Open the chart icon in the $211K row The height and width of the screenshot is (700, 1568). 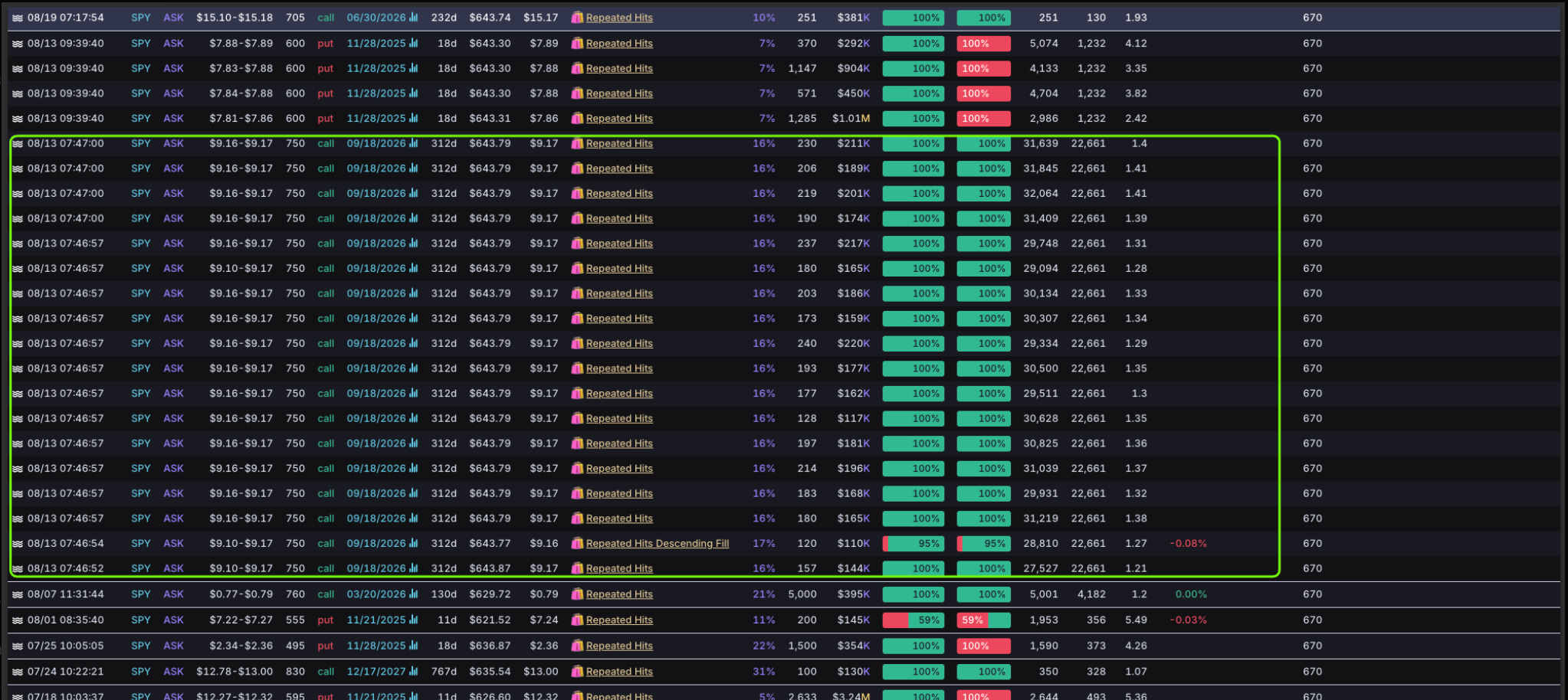click(414, 143)
